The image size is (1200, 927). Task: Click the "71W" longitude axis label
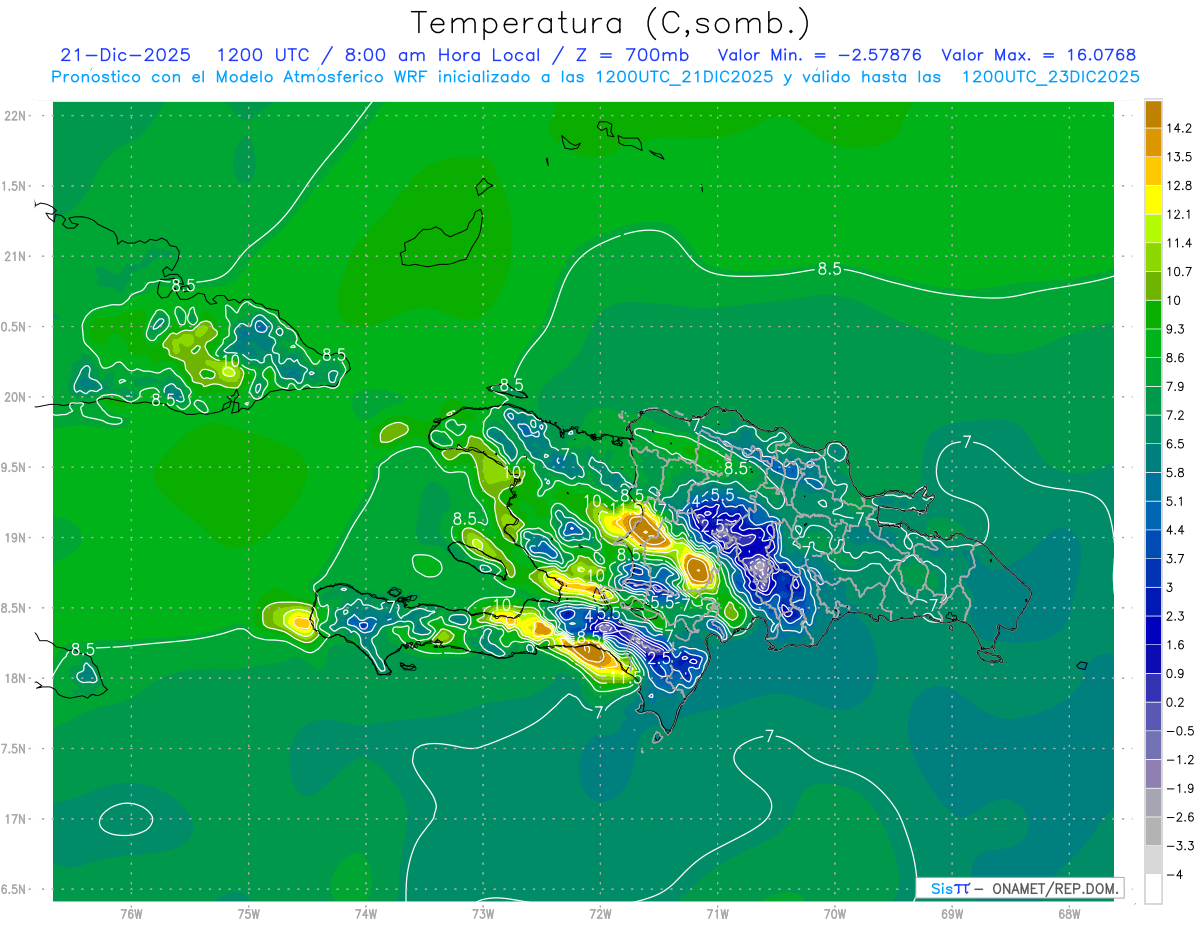[x=717, y=914]
